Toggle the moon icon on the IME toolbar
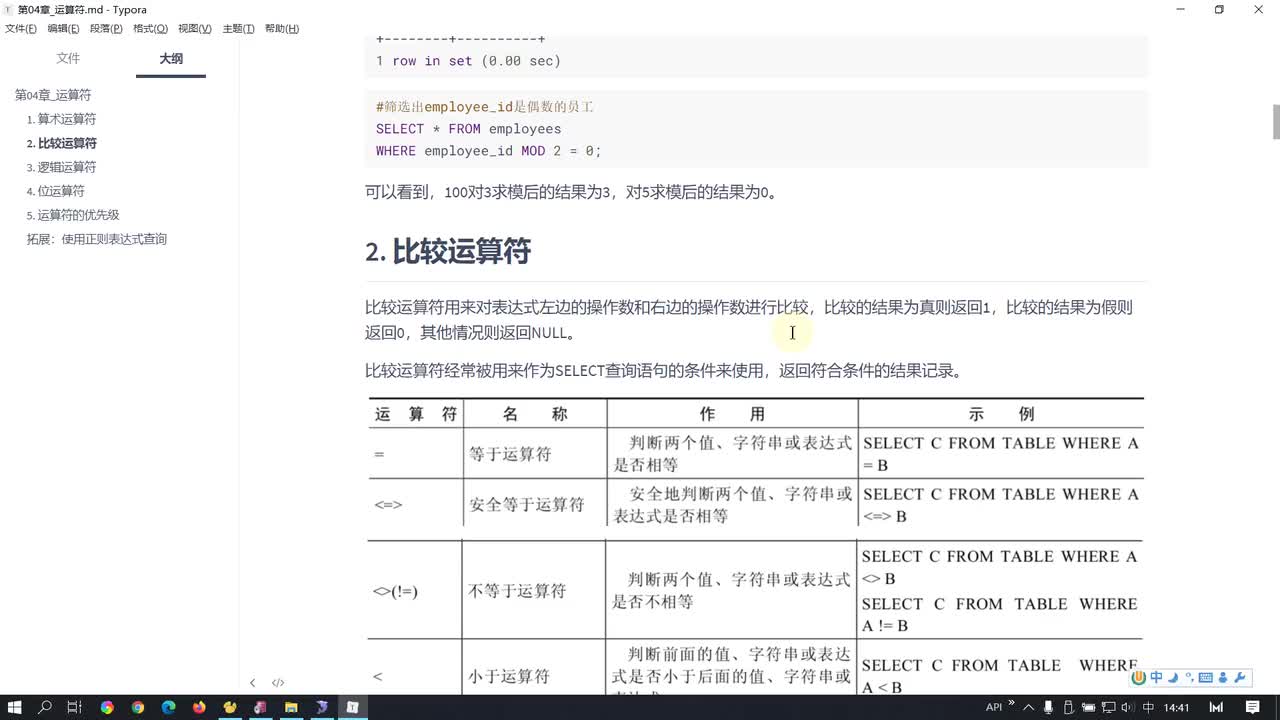 pos(1172,677)
